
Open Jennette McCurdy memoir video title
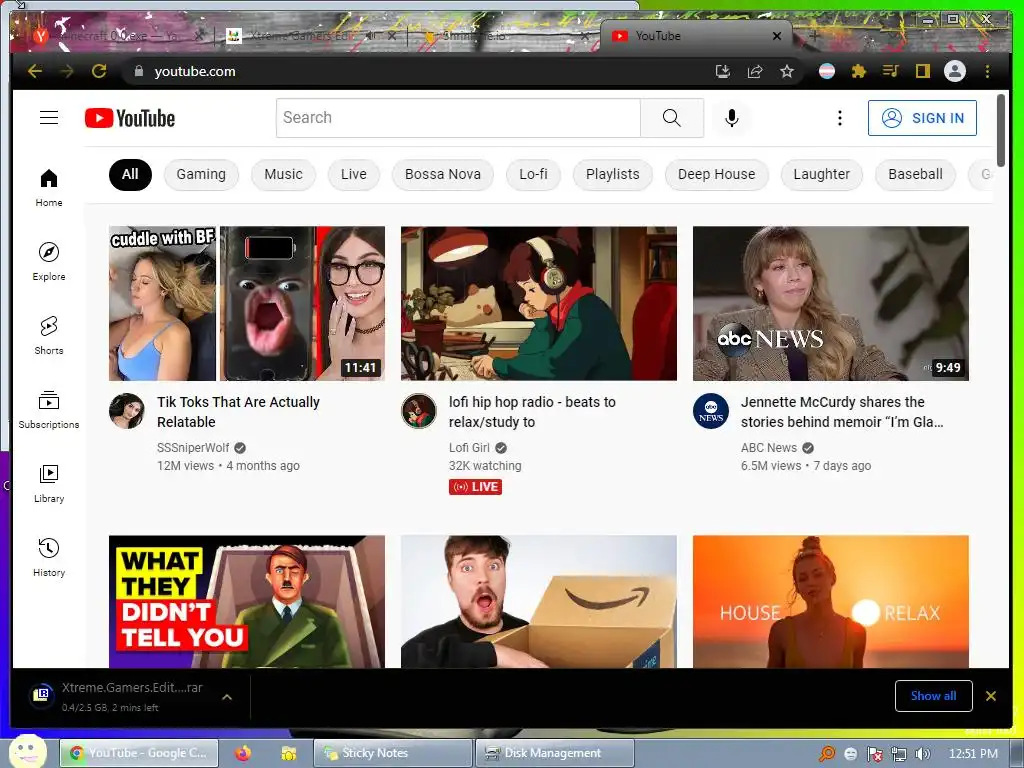pos(842,412)
